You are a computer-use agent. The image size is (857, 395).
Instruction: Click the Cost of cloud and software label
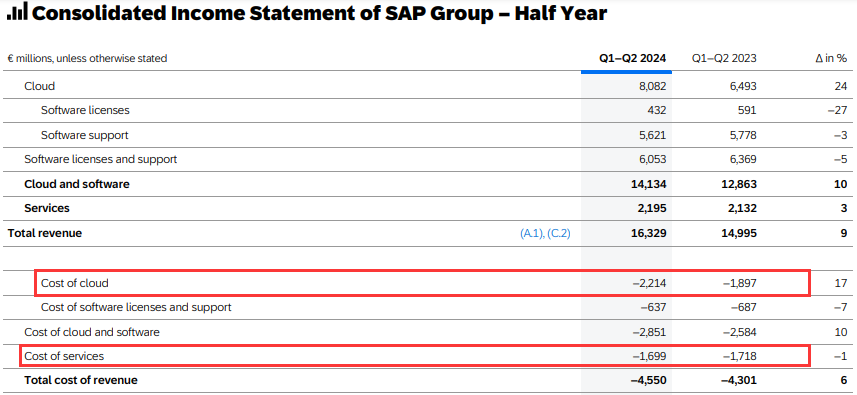tap(92, 332)
